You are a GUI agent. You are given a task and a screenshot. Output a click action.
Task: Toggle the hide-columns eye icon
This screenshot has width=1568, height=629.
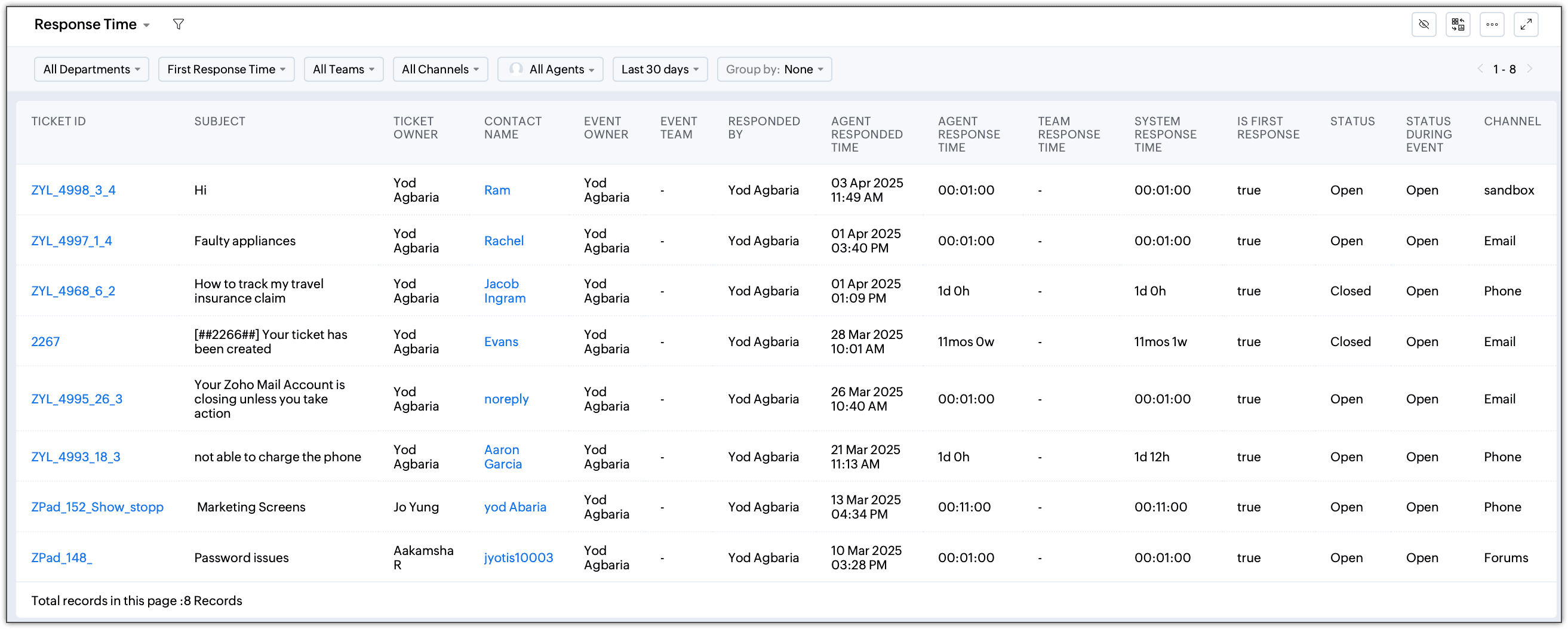pos(1424,24)
